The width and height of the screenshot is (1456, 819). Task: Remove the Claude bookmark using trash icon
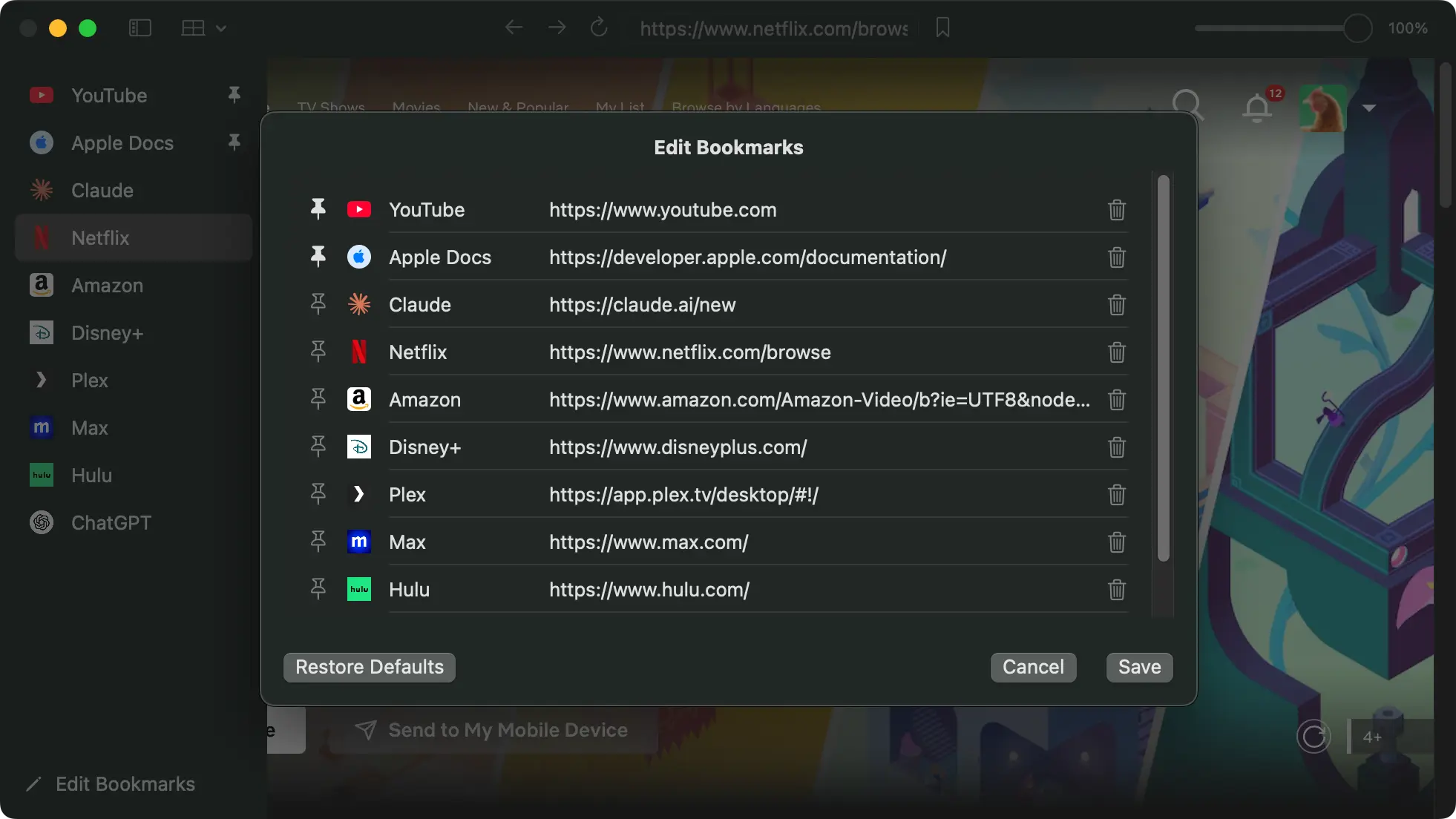coord(1116,305)
